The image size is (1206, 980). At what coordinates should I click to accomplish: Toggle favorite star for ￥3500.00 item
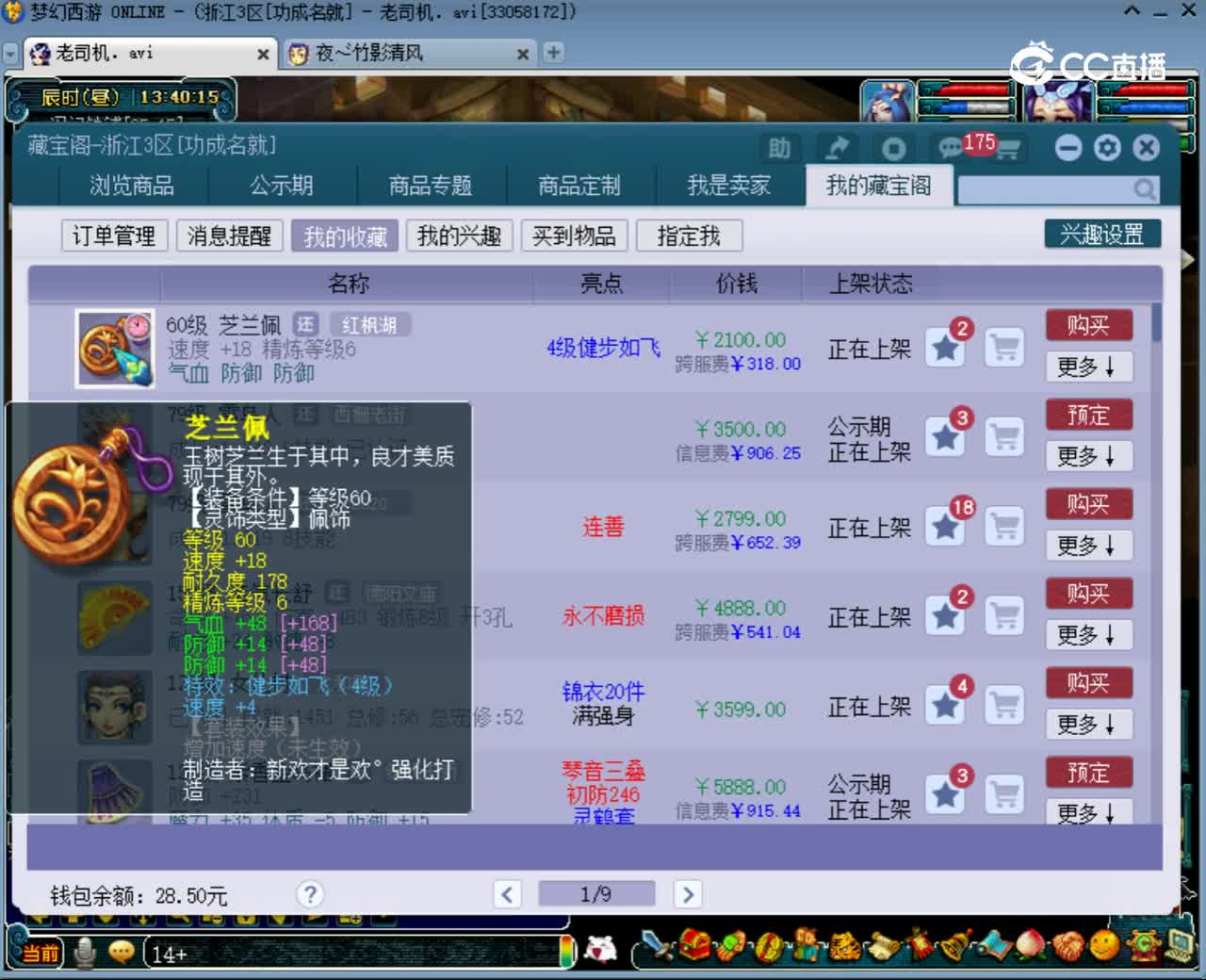[x=945, y=438]
